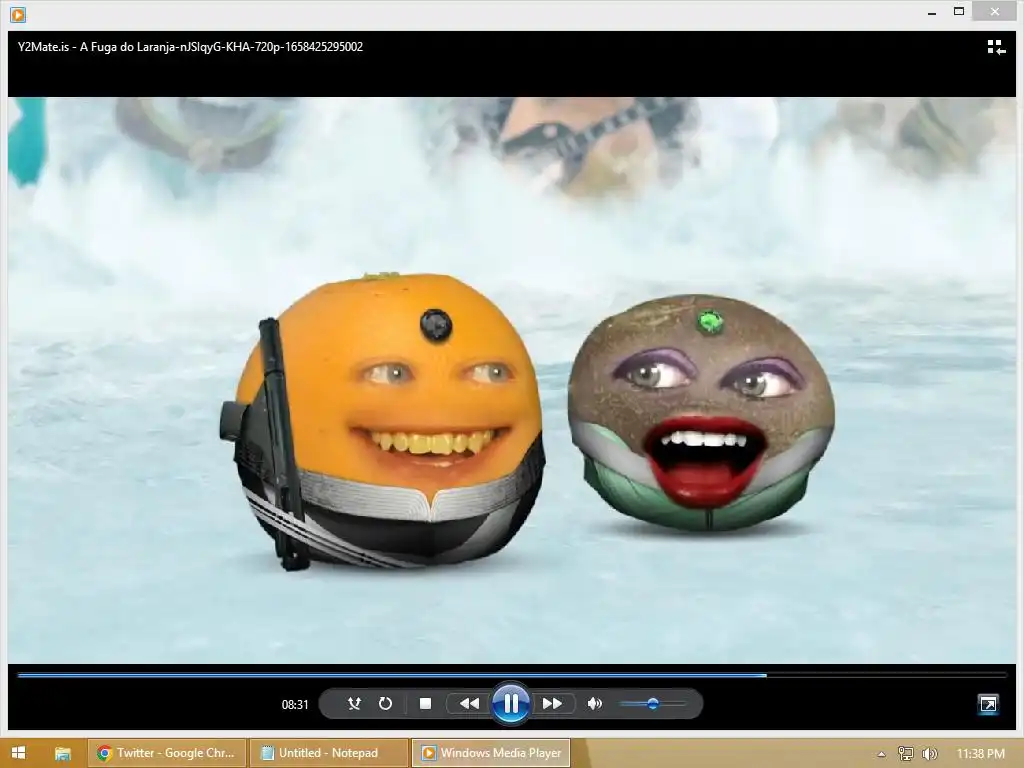Click the Windows Media Player title icon
This screenshot has height=768, width=1024.
(x=18, y=14)
